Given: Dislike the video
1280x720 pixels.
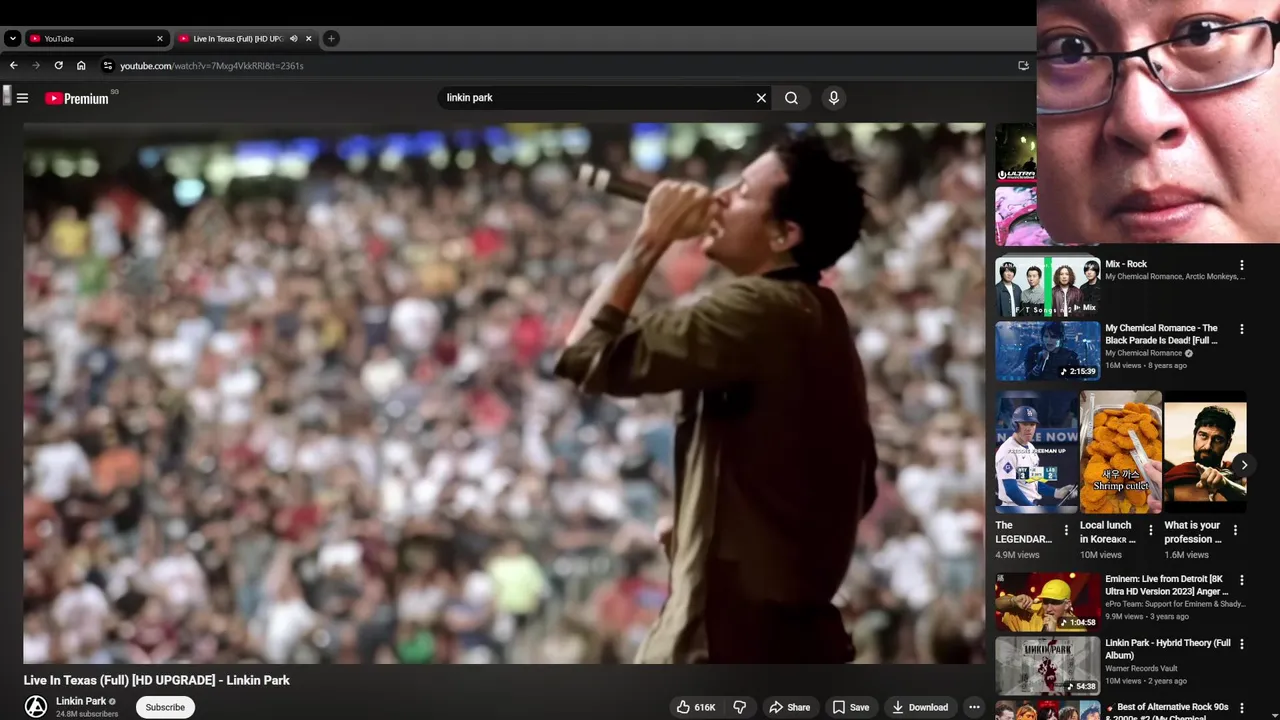Looking at the screenshot, I should tap(740, 707).
